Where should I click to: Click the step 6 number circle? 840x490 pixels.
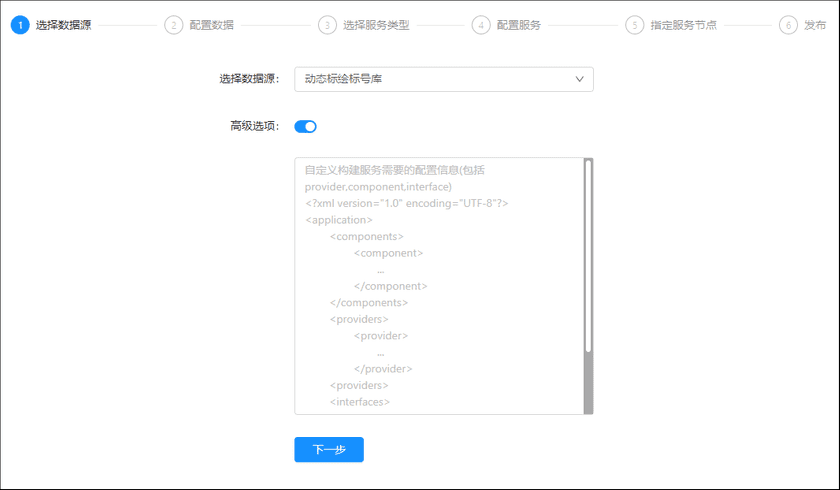point(788,25)
